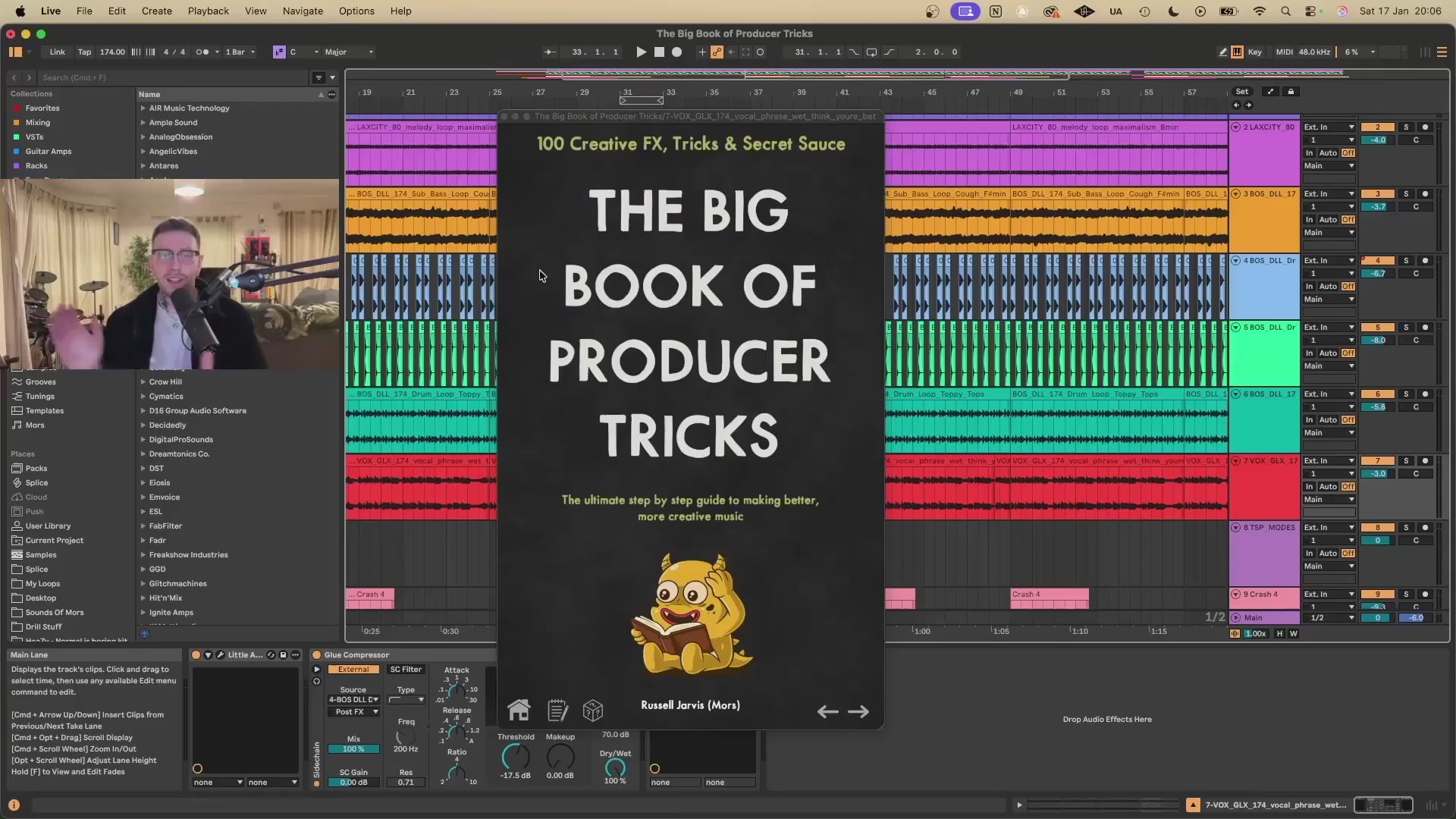This screenshot has height=819, width=1456.
Task: Toggle the automation arm link icon
Action: pos(717,52)
